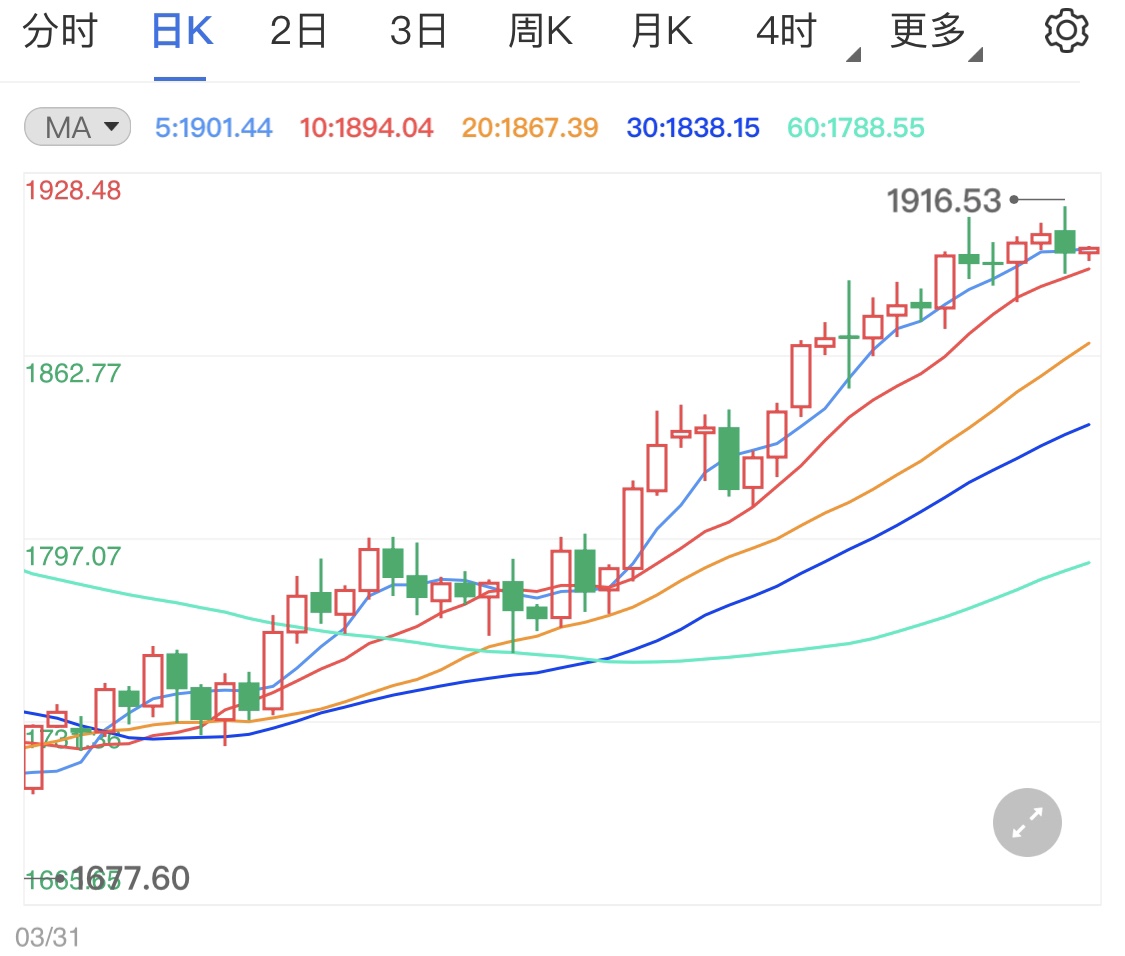The width and height of the screenshot is (1125, 956).
Task: Click the MA60 value 60:1788.55
Action: [x=856, y=128]
